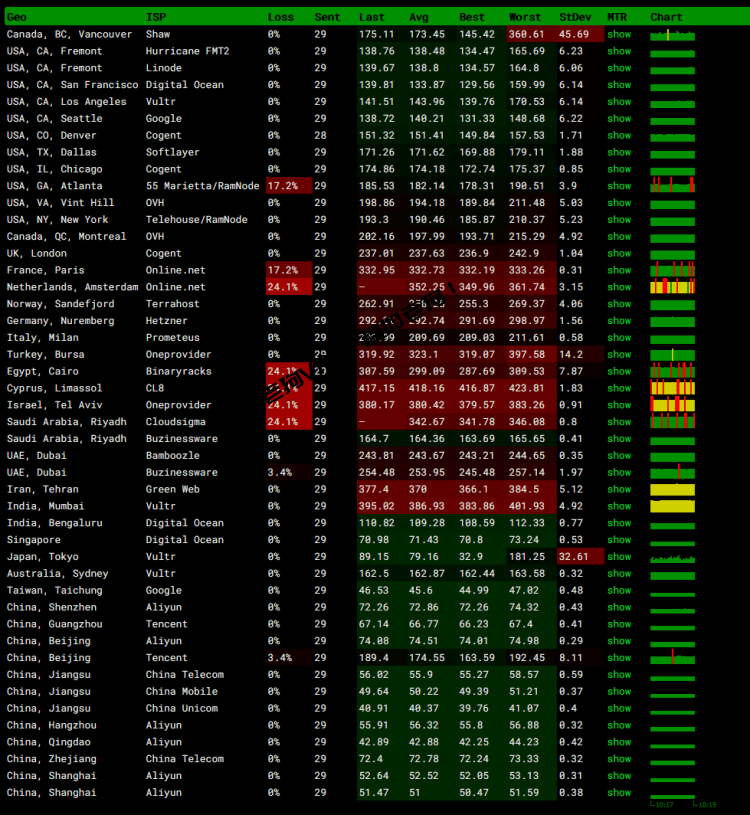Open the MTR show link for Iran, Tehran
Image resolution: width=750 pixels, height=815 pixels.
[619, 489]
